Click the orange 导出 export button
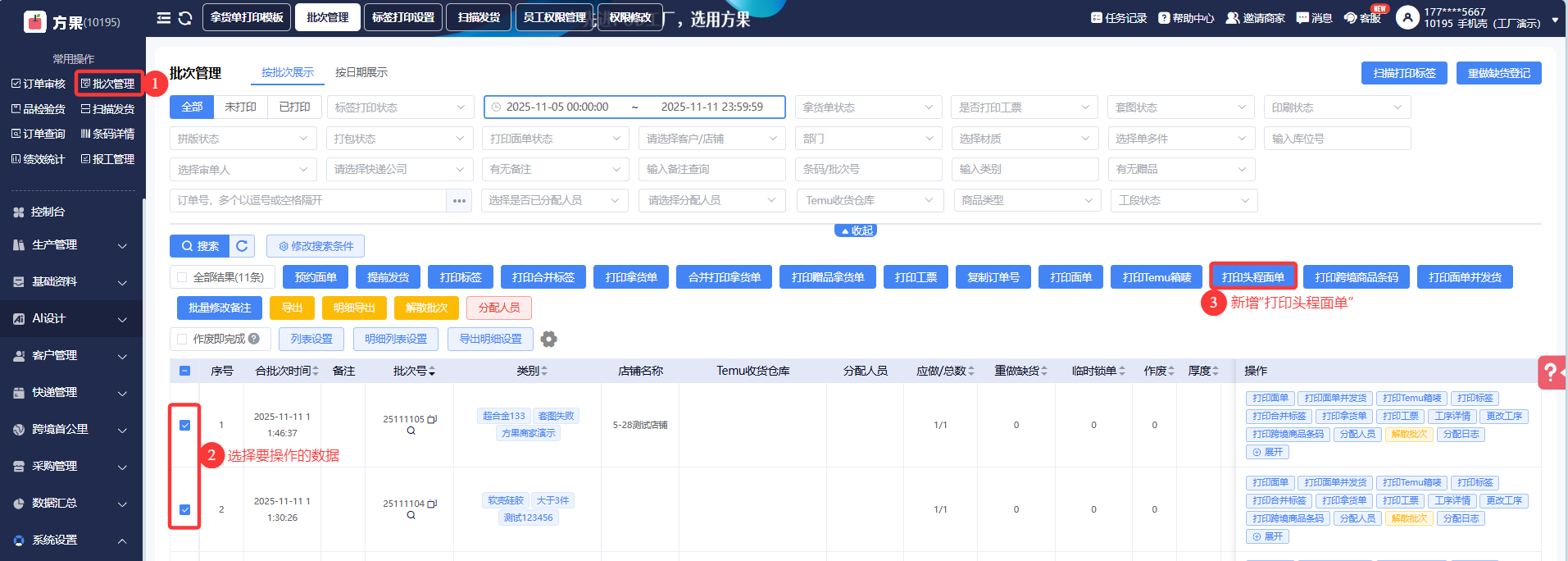This screenshot has width=1568, height=561. click(293, 308)
